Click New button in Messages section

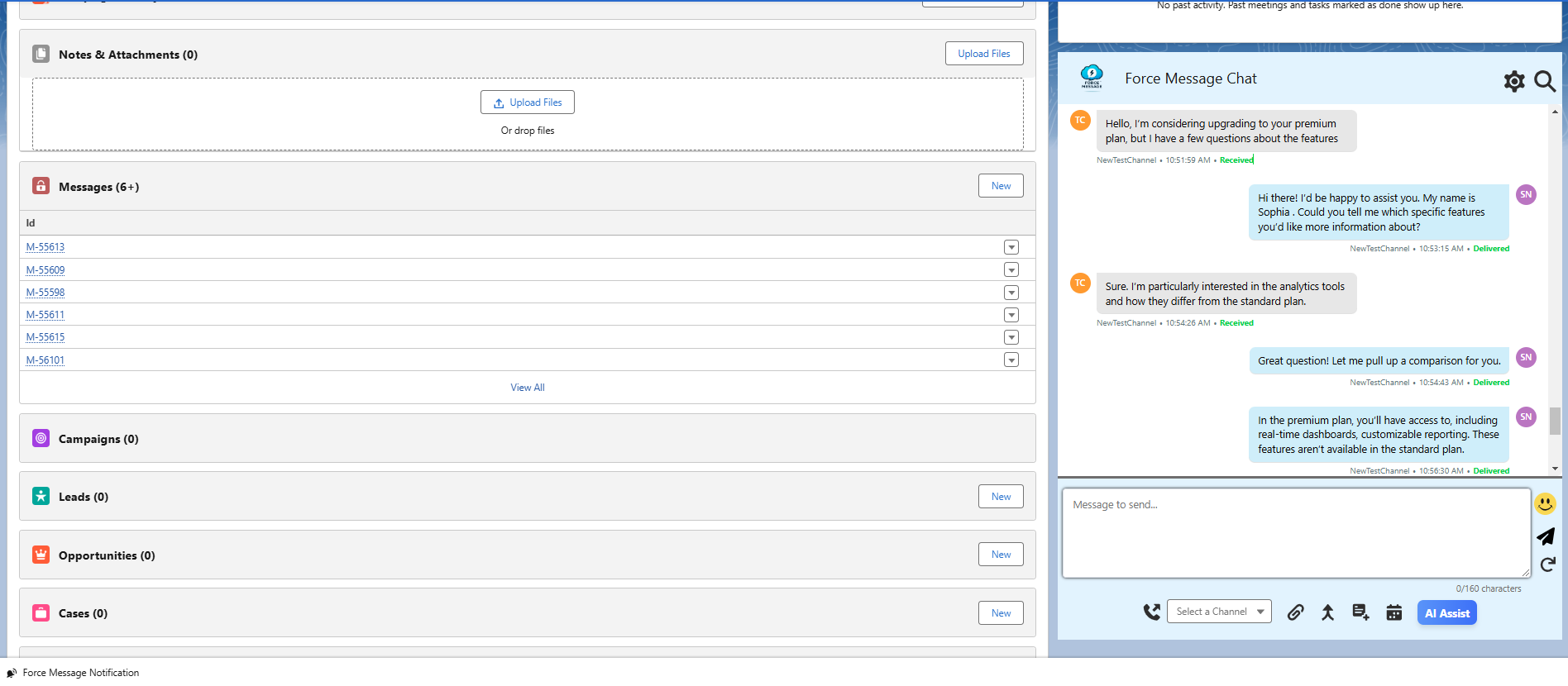[1001, 186]
